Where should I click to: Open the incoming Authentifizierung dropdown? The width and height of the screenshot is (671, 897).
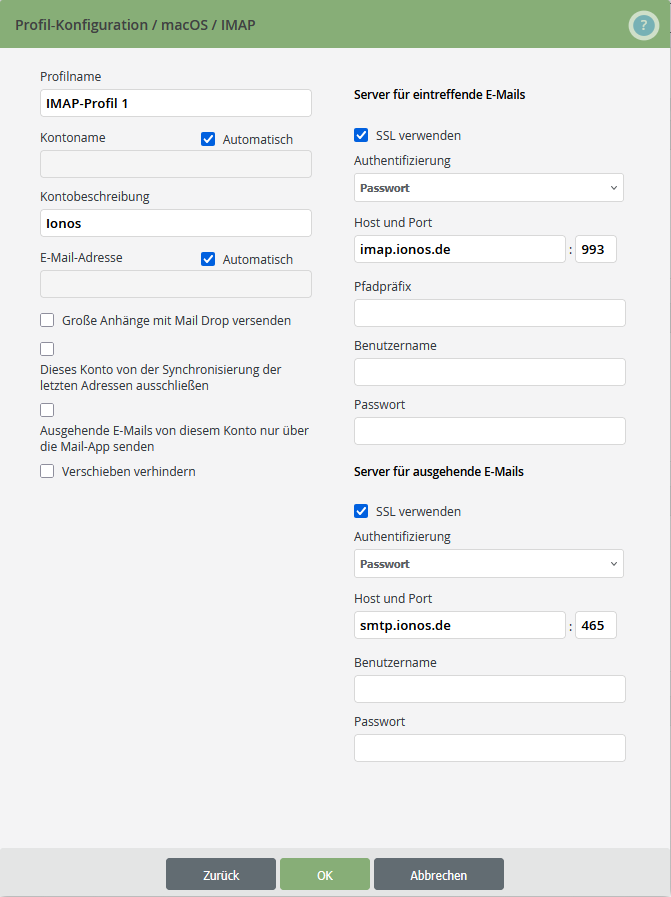point(488,188)
